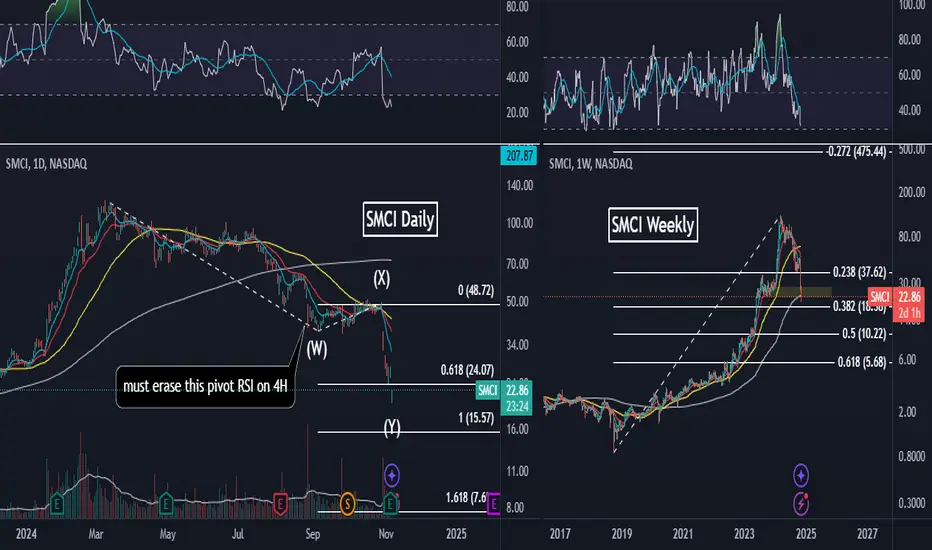
Task: Click the orange S stock split marker
Action: click(x=347, y=504)
